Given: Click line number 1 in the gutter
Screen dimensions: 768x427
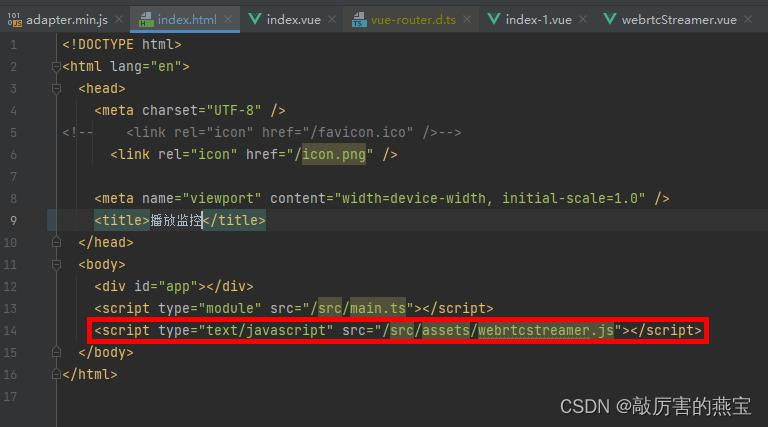Looking at the screenshot, I should [13, 45].
